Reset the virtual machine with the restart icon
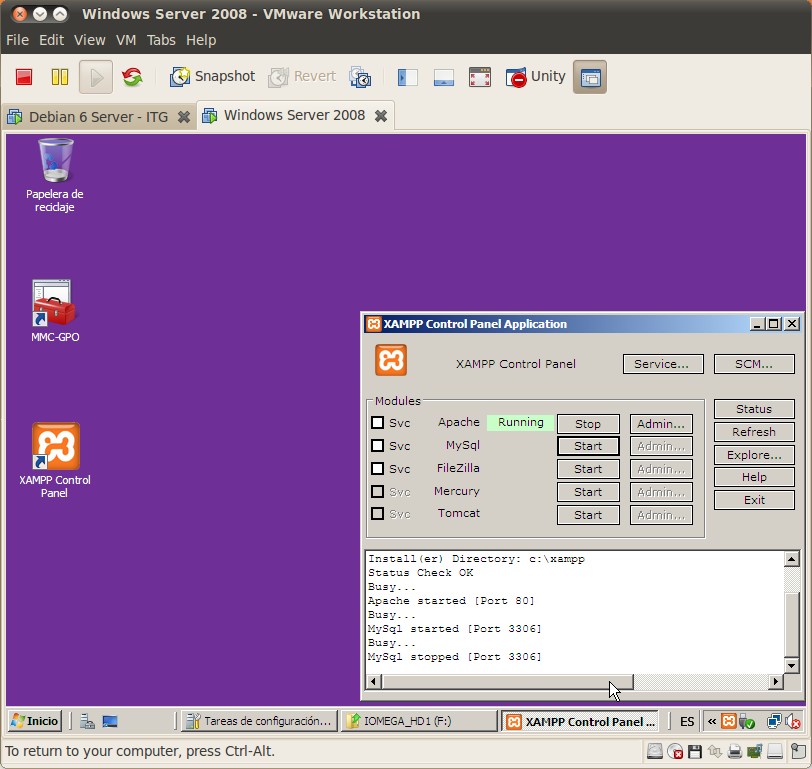Image resolution: width=812 pixels, height=769 pixels. point(131,76)
